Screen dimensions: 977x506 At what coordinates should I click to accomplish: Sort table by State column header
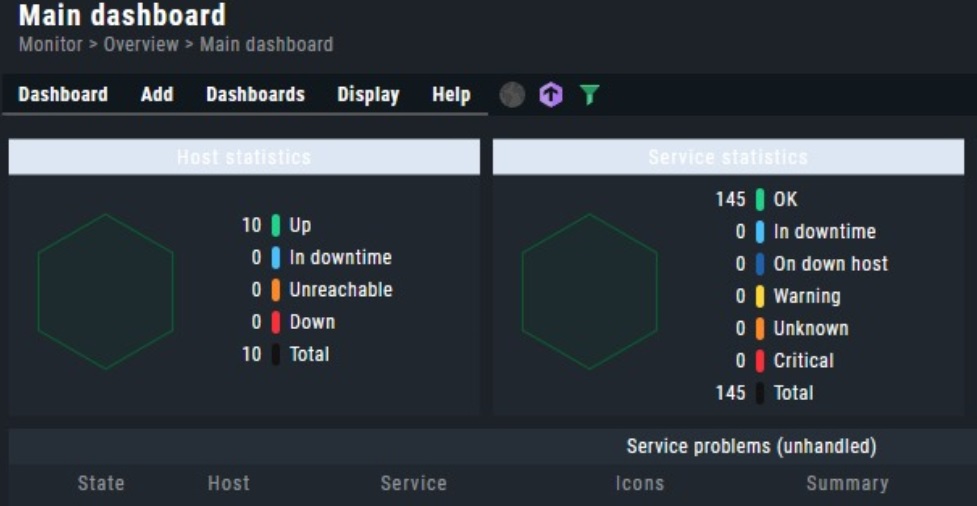tap(101, 483)
